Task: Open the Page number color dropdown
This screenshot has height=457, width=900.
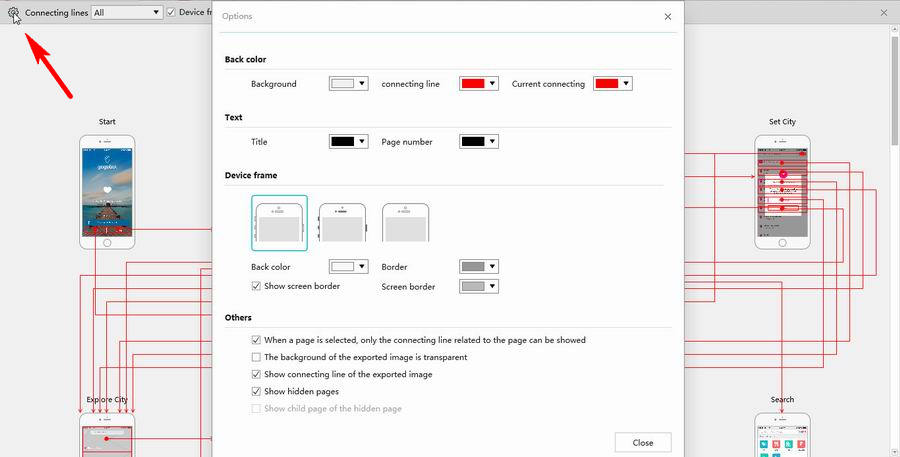Action: click(479, 142)
